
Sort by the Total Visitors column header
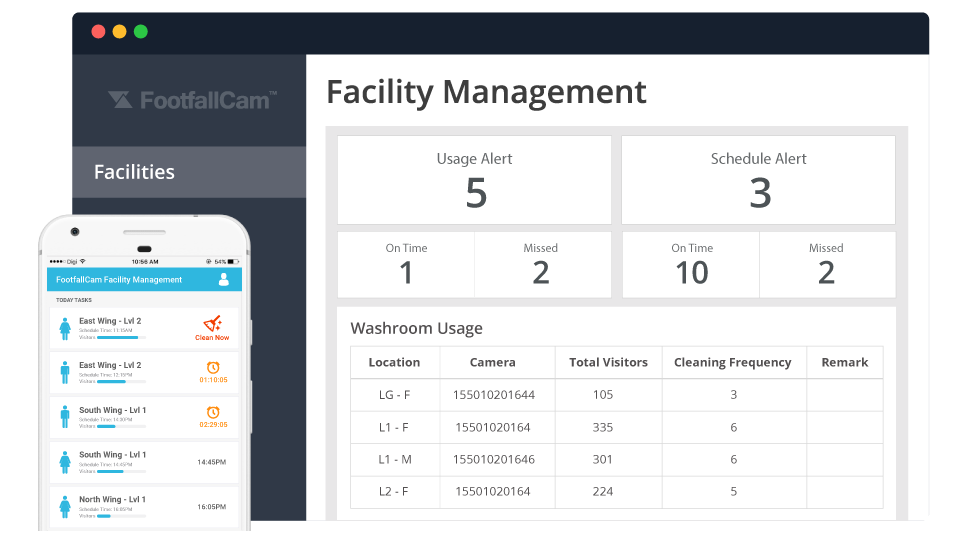pos(608,362)
